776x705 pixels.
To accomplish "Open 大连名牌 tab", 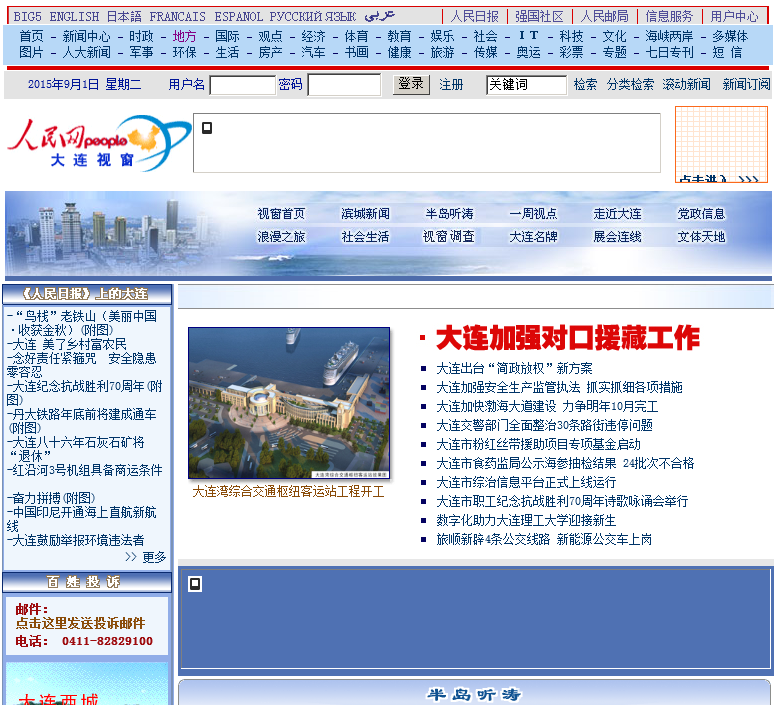I will click(533, 237).
